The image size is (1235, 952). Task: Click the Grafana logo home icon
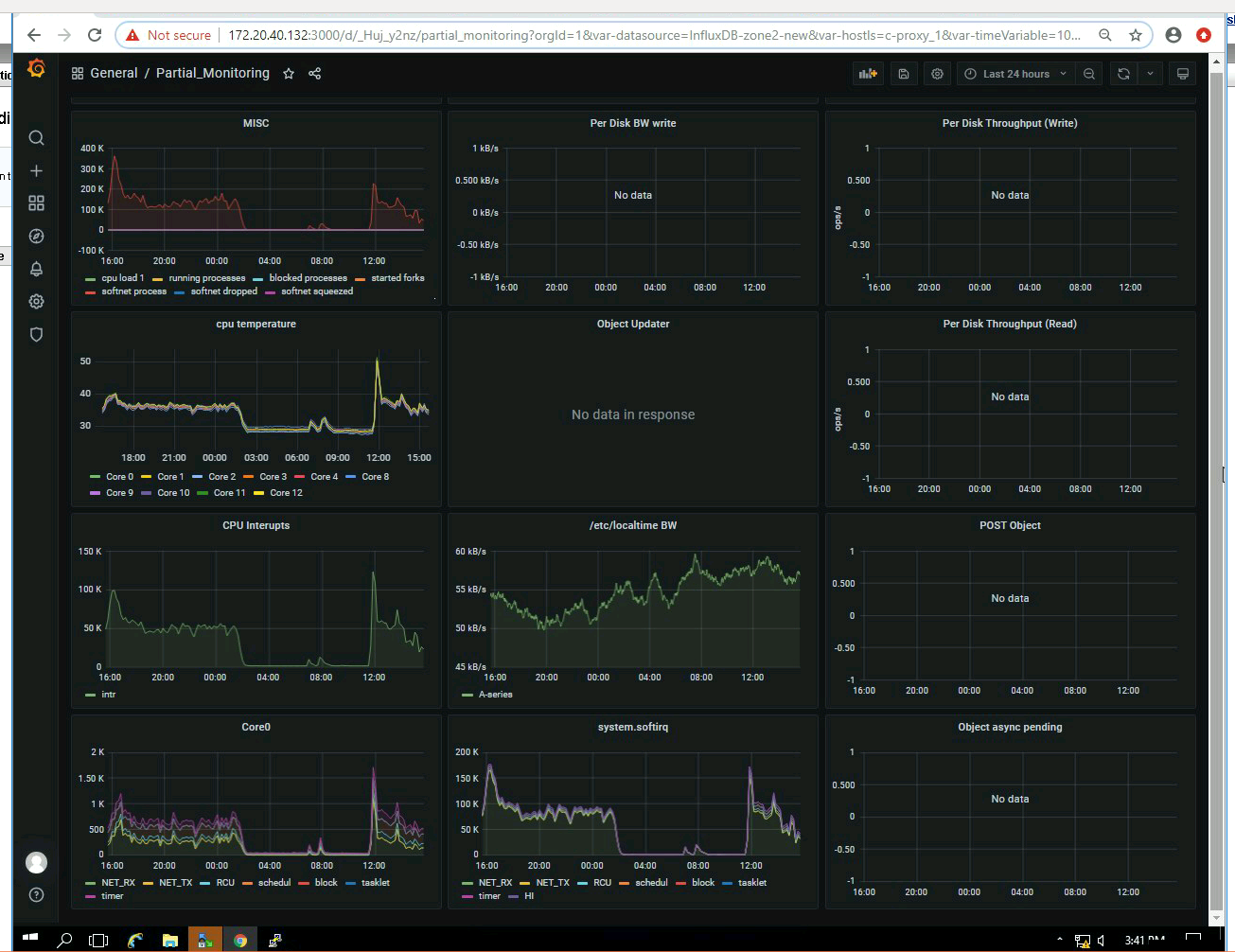[36, 69]
